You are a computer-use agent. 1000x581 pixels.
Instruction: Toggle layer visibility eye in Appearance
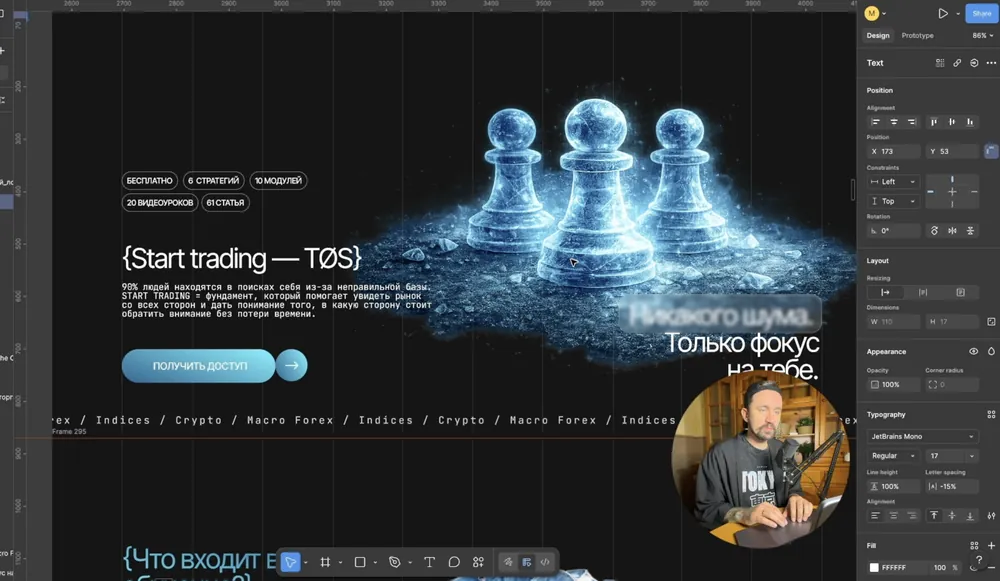pyautogui.click(x=973, y=351)
